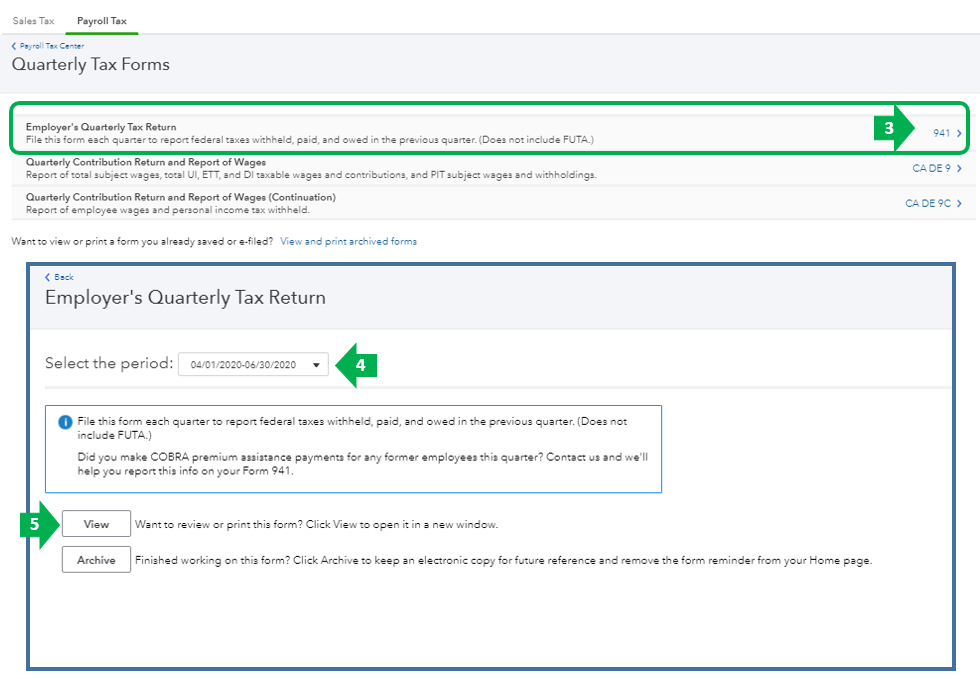Open the Select the period dropdown
Image resolution: width=980 pixels, height=679 pixels.
(253, 365)
